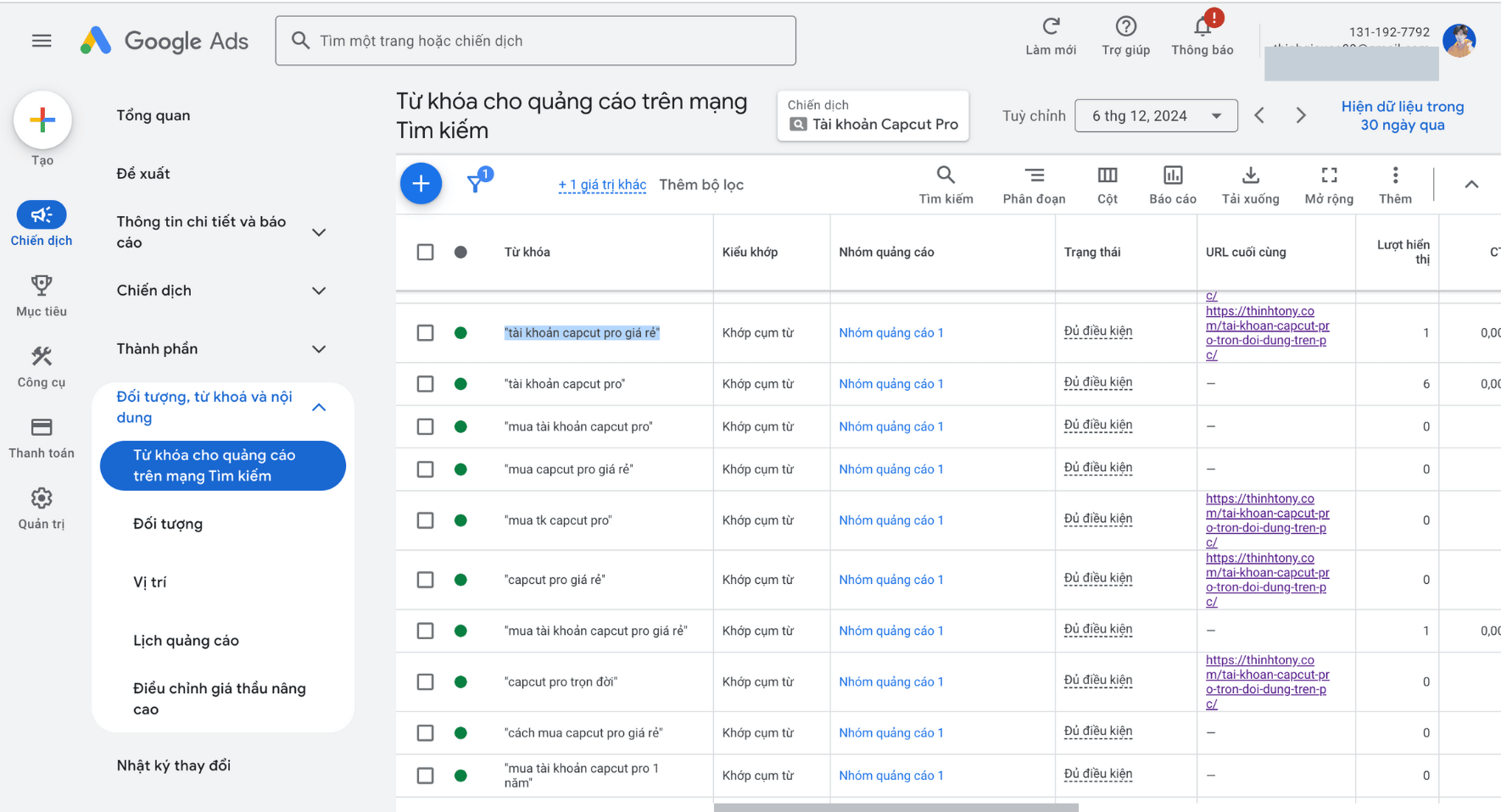Open Quản trị admin gear icon
Image resolution: width=1501 pixels, height=812 pixels.
pos(42,498)
